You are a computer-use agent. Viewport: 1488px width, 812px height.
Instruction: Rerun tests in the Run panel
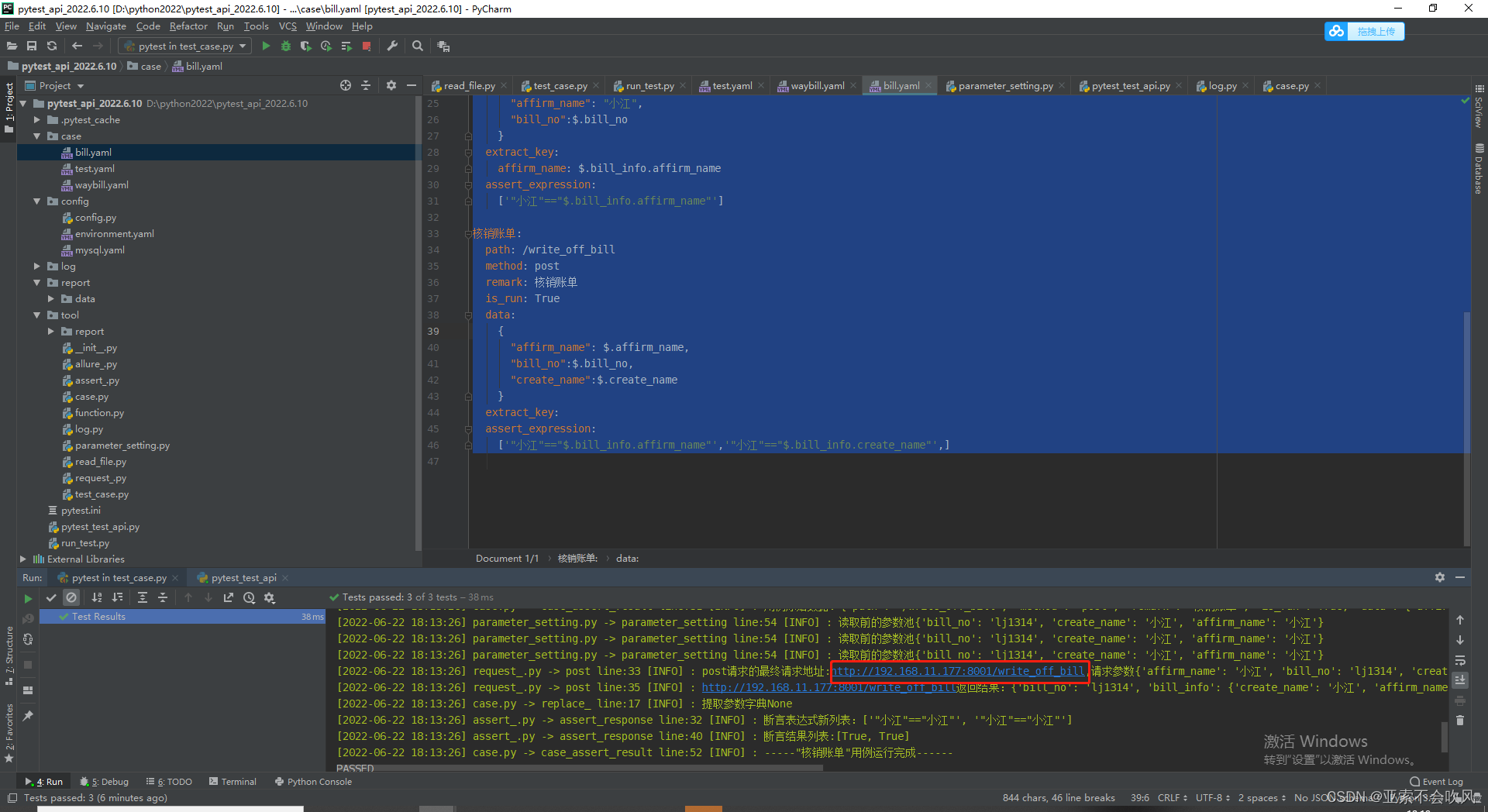pos(28,598)
